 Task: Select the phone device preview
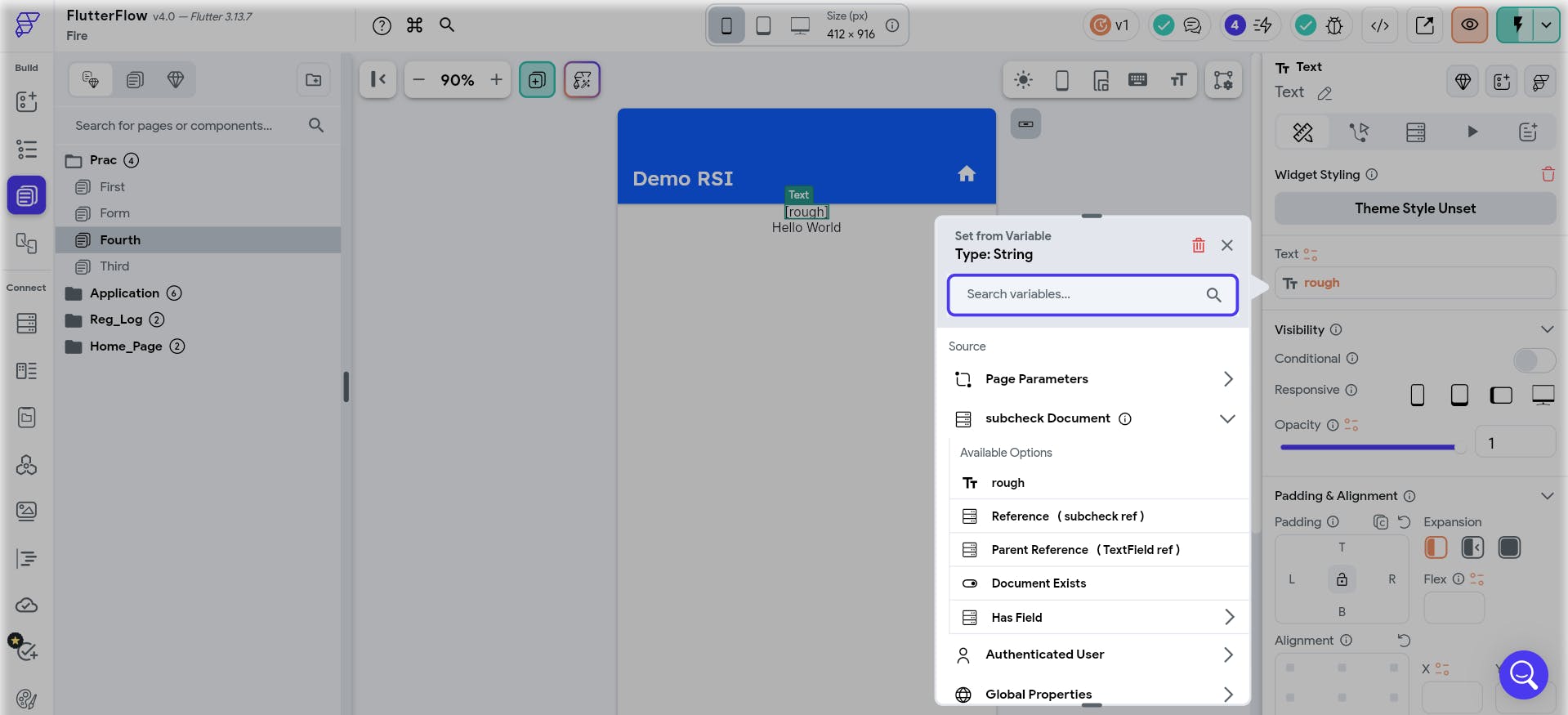point(726,25)
